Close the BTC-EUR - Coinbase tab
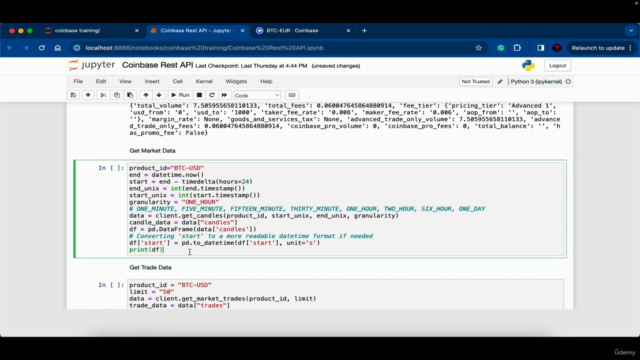This screenshot has height=360, width=640. (348, 31)
